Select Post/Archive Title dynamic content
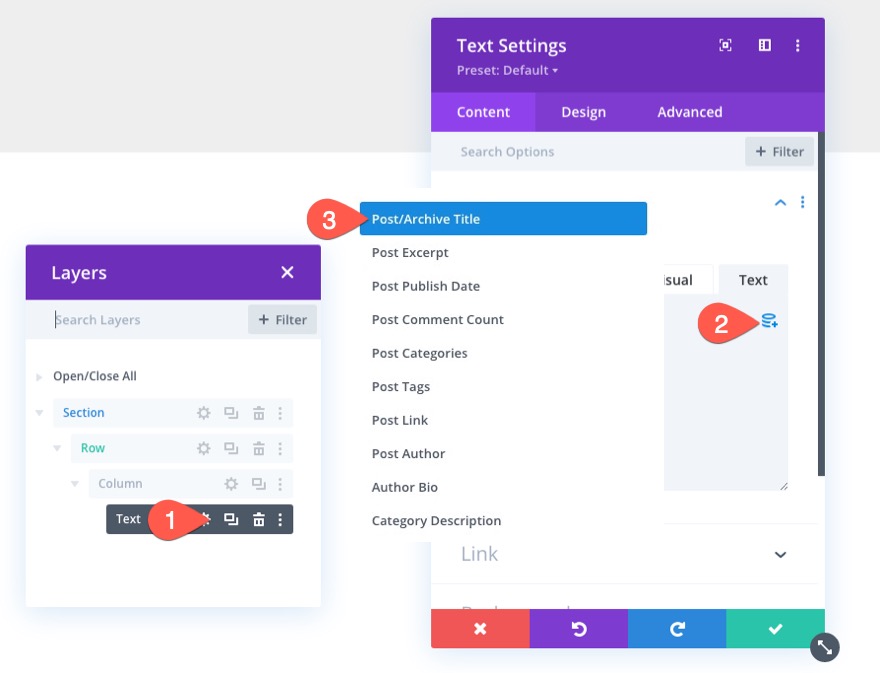This screenshot has height=673, width=880. [x=503, y=219]
